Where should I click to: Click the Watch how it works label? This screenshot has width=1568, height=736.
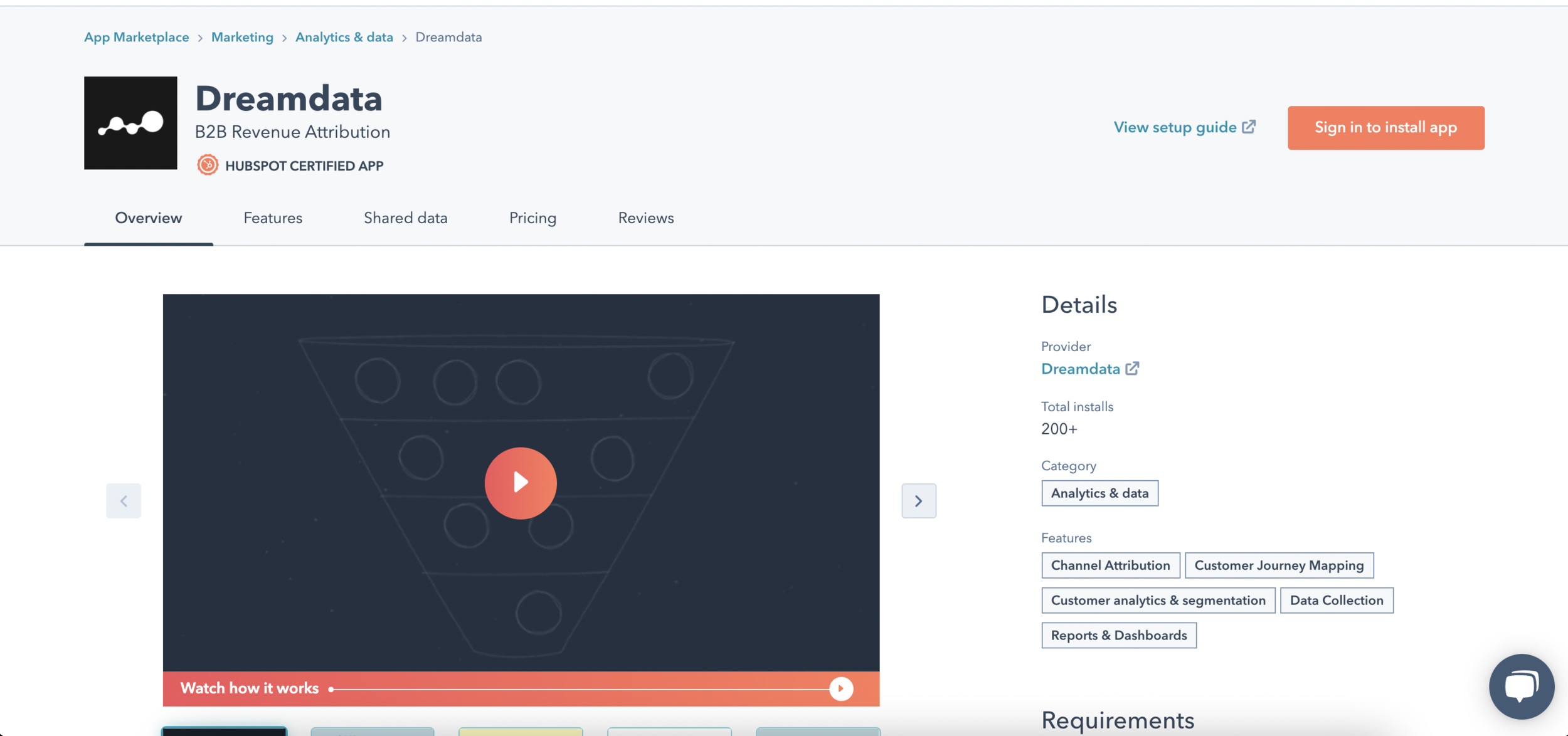pos(250,688)
